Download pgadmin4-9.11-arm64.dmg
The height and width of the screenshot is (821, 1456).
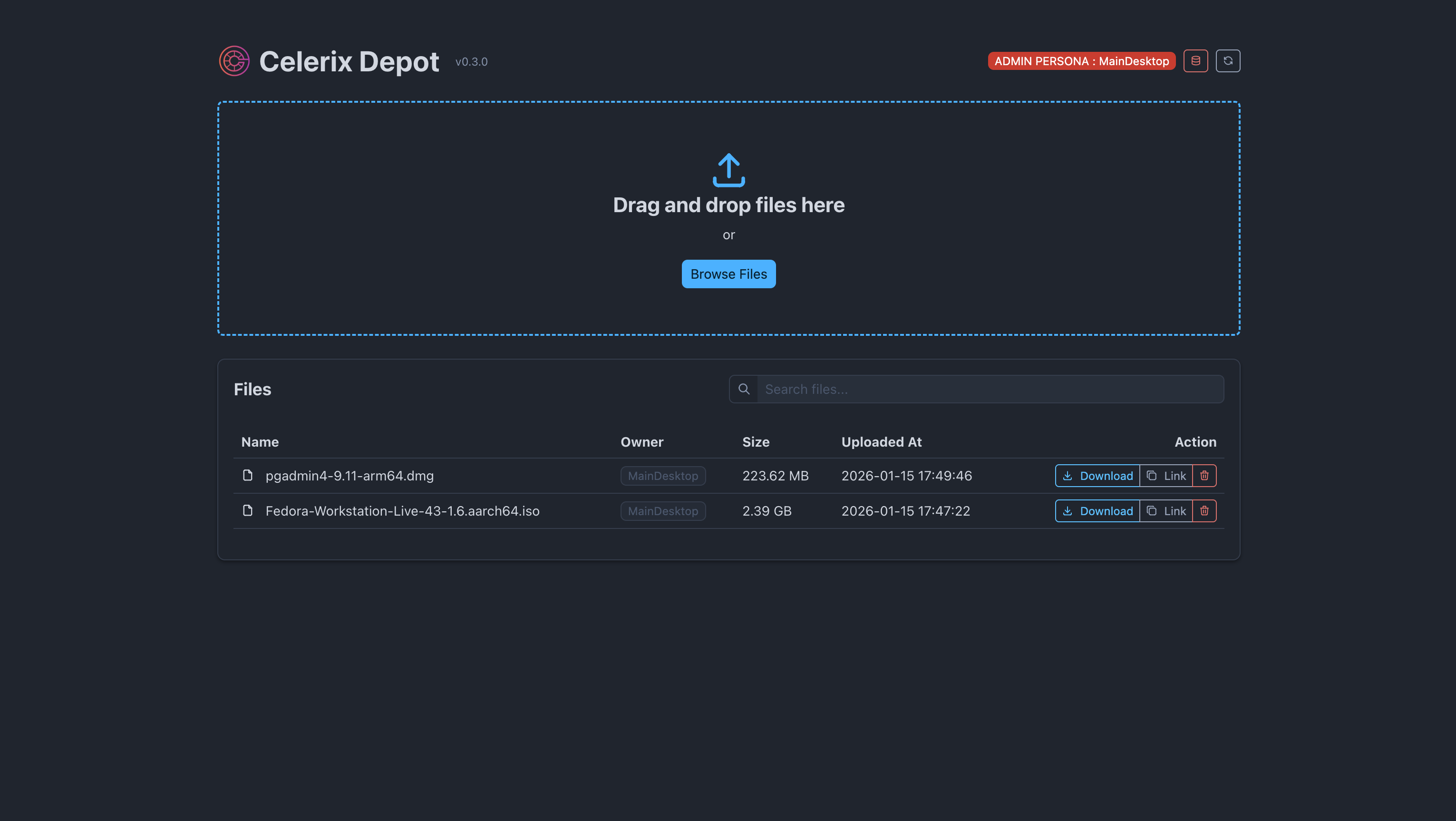[1097, 476]
